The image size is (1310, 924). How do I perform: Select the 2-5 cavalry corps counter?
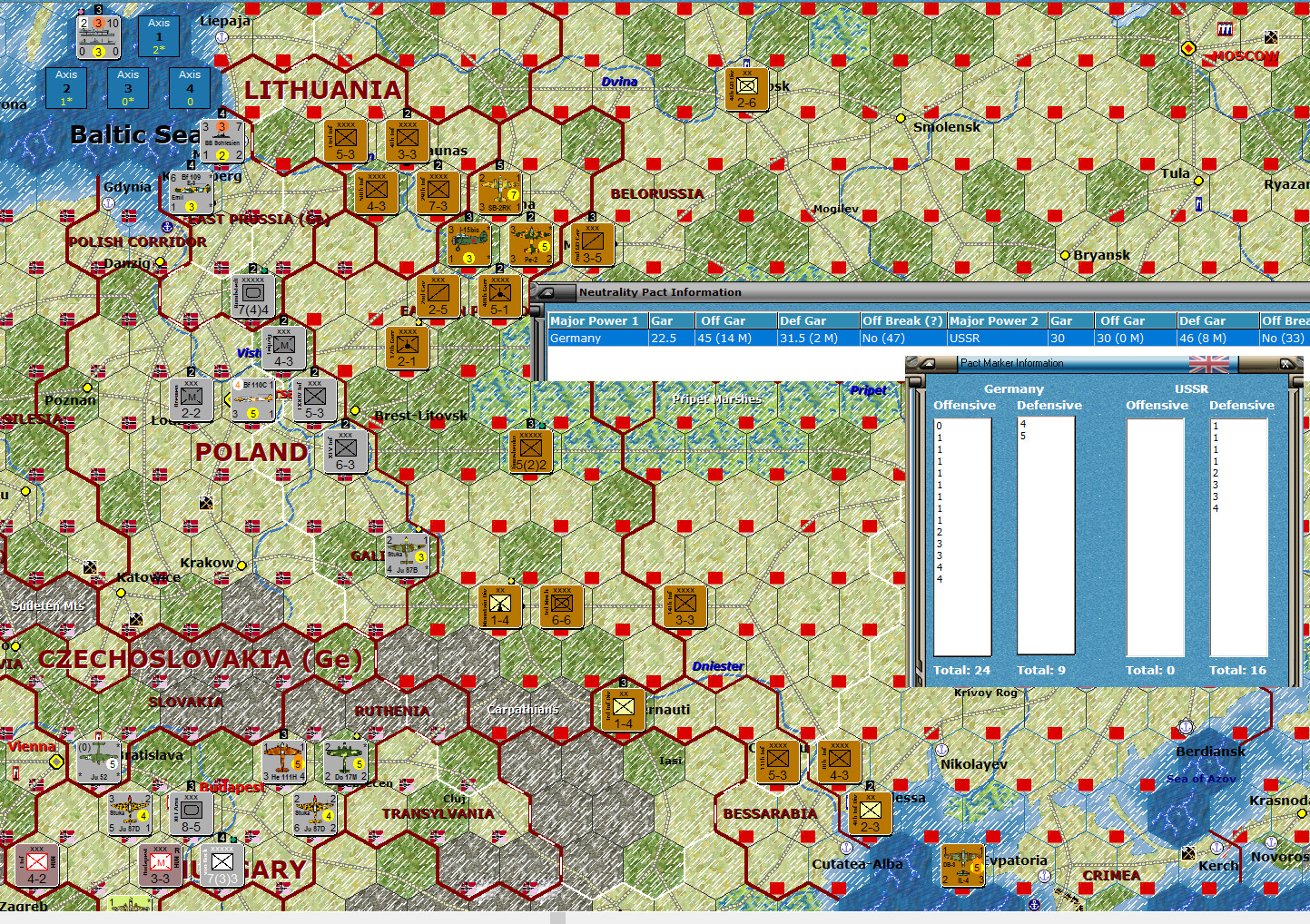438,296
